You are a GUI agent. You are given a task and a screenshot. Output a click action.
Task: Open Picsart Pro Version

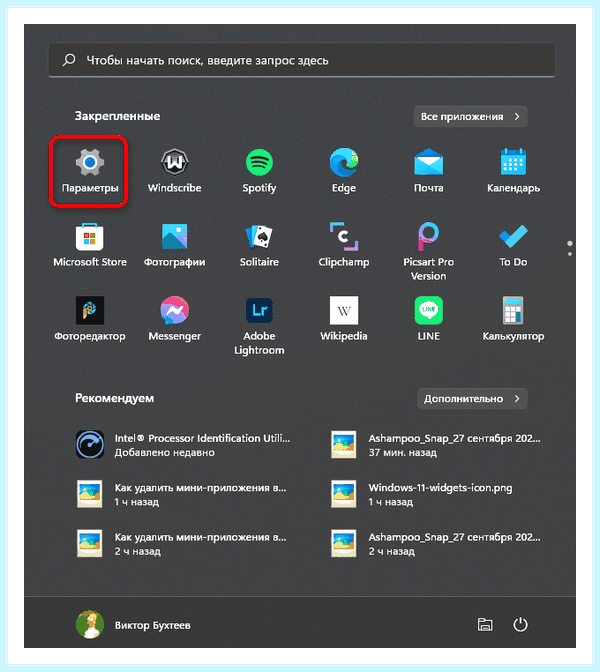click(x=429, y=252)
